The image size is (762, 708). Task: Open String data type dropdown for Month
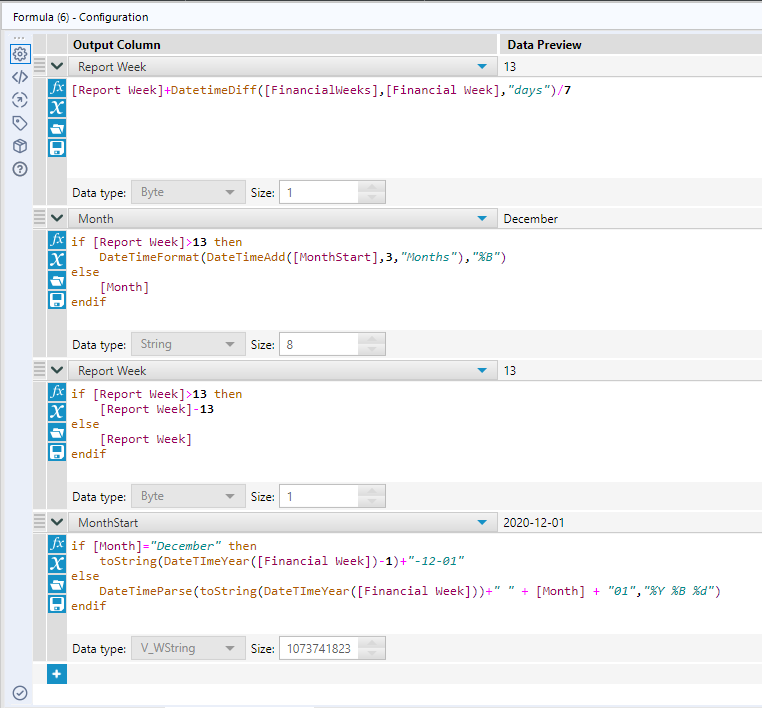188,345
